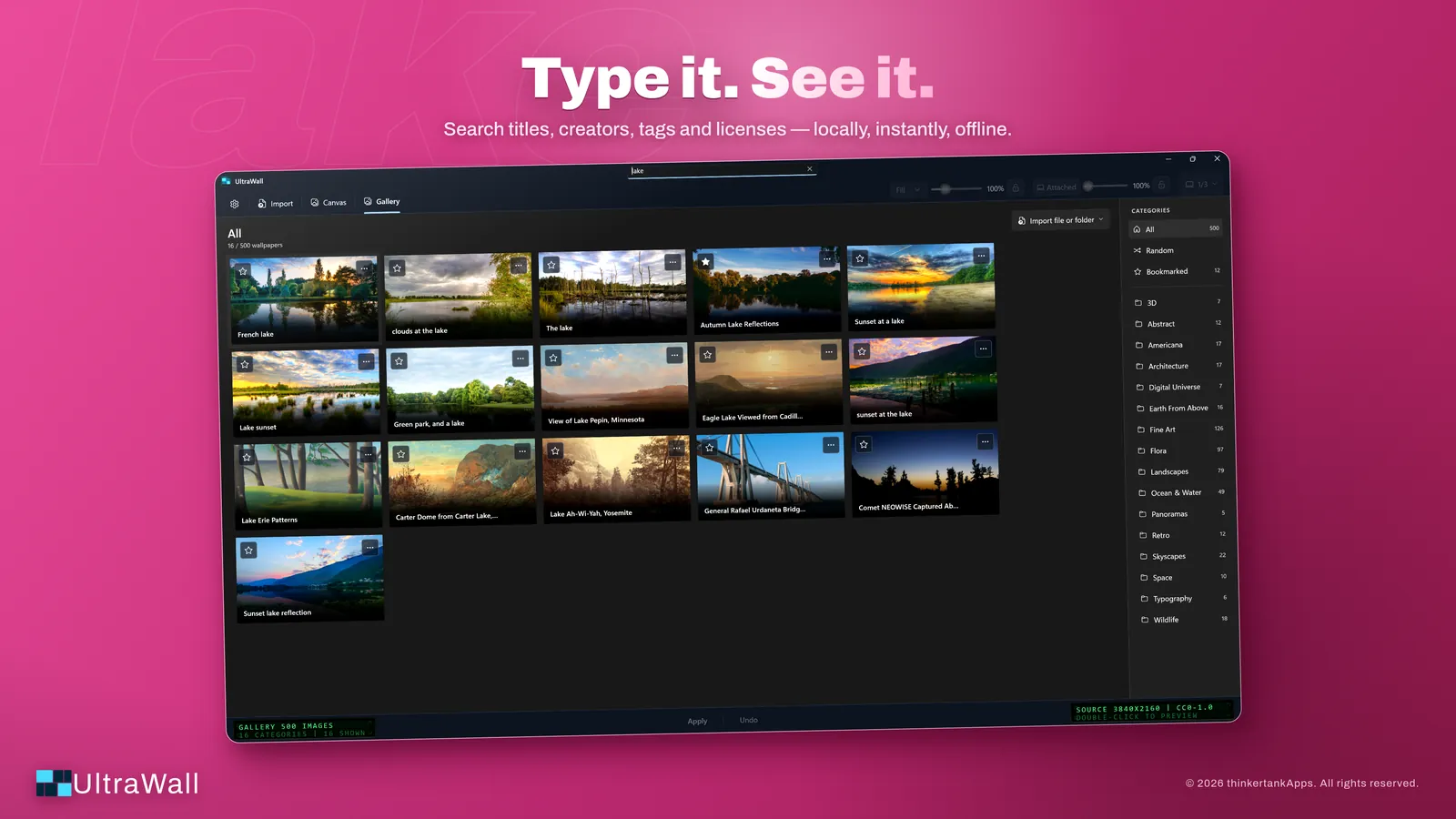
Task: Adjust the slider next to Attached
Action: [x=1105, y=186]
